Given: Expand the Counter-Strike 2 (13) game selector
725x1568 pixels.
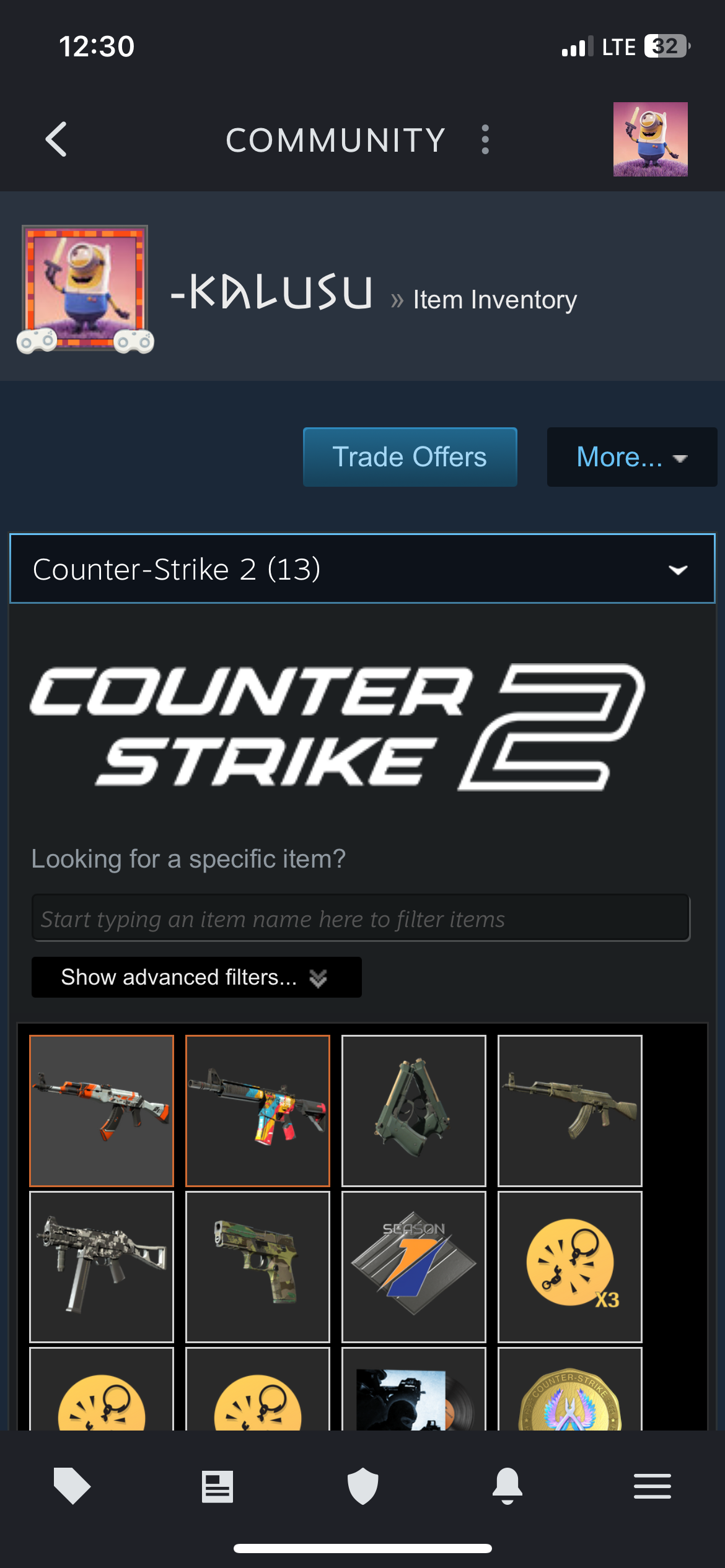Looking at the screenshot, I should [362, 568].
